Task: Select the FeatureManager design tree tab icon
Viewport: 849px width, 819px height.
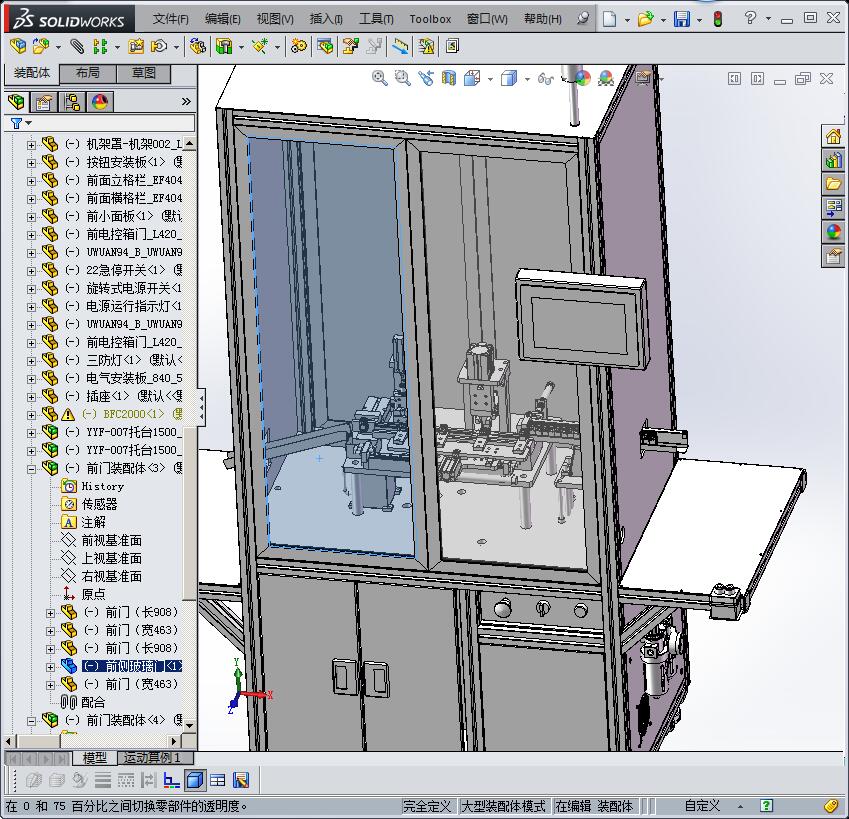Action: (x=16, y=102)
